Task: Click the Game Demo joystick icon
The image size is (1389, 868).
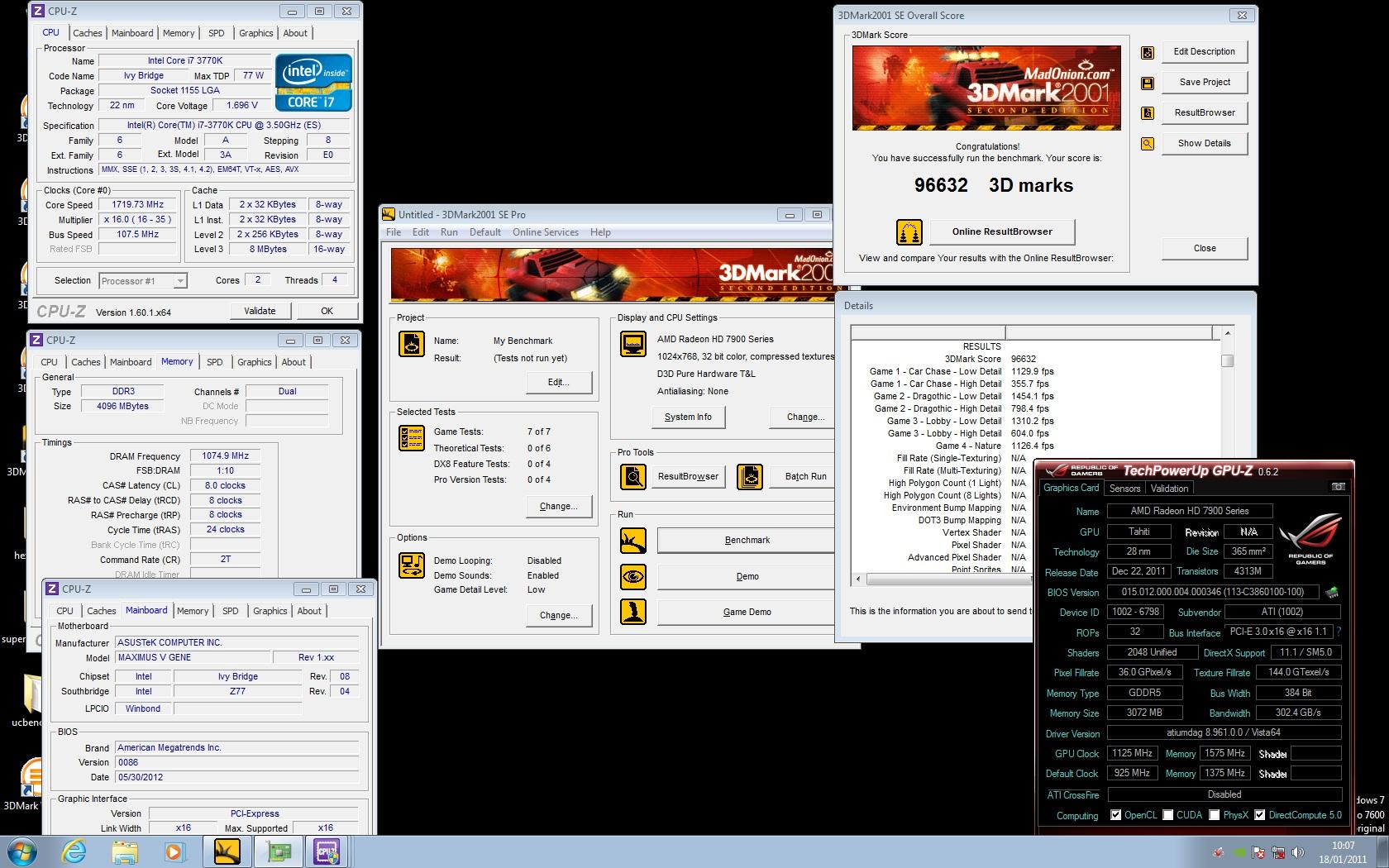Action: pyautogui.click(x=633, y=612)
